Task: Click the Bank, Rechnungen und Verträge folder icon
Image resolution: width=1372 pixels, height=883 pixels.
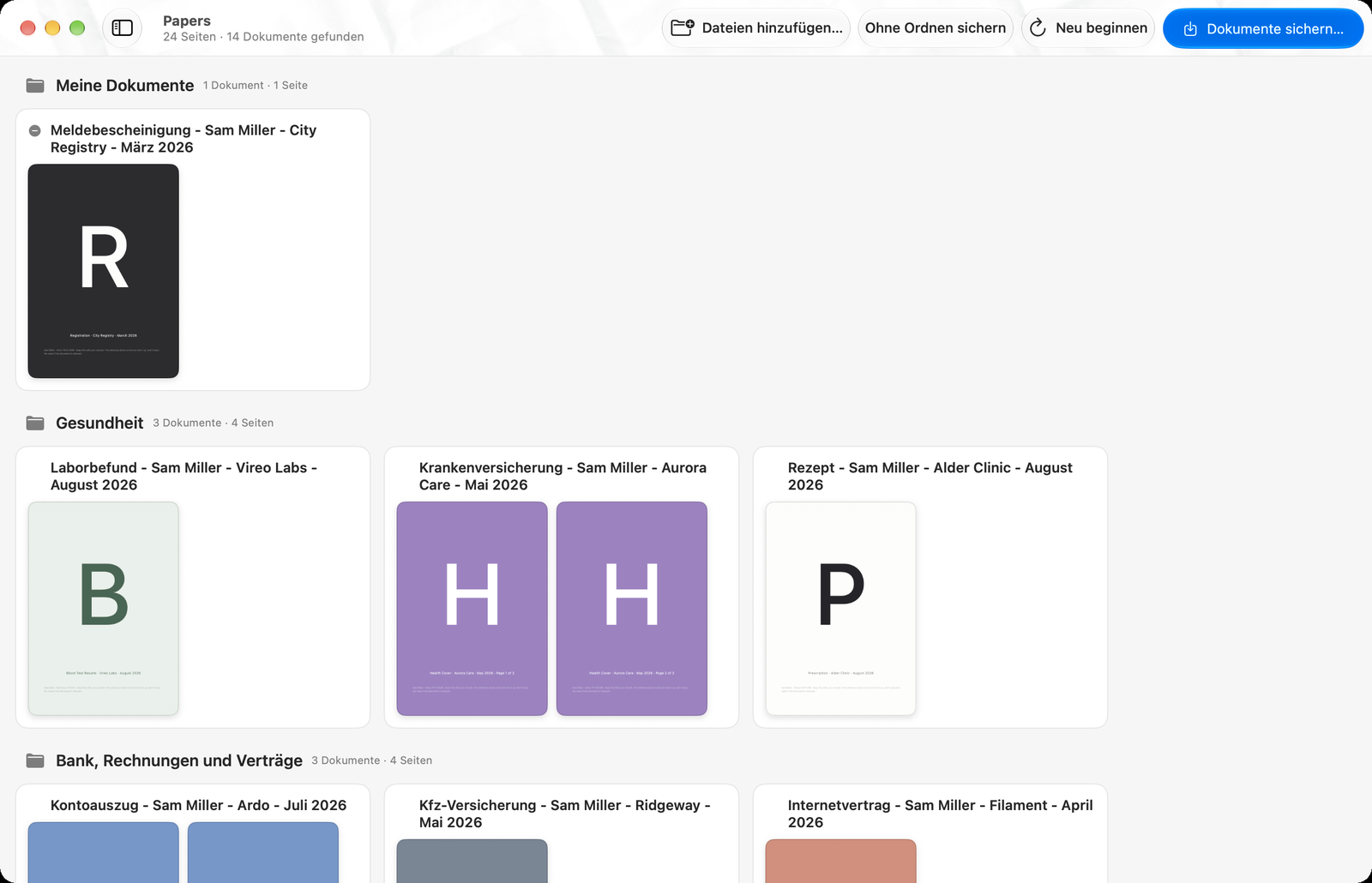Action: pyautogui.click(x=35, y=761)
